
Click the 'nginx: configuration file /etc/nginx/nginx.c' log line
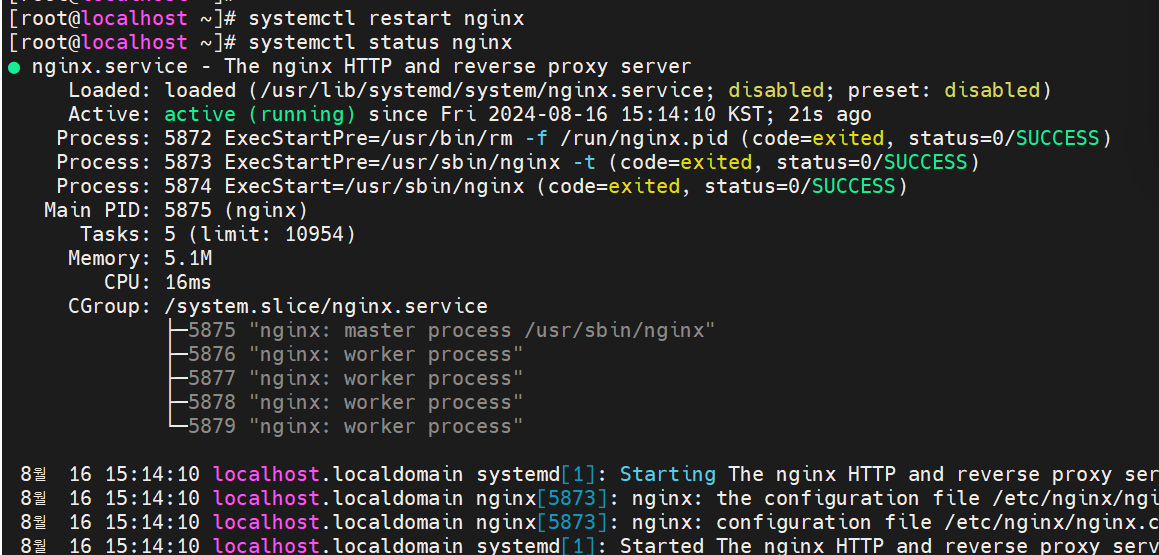click(589, 522)
